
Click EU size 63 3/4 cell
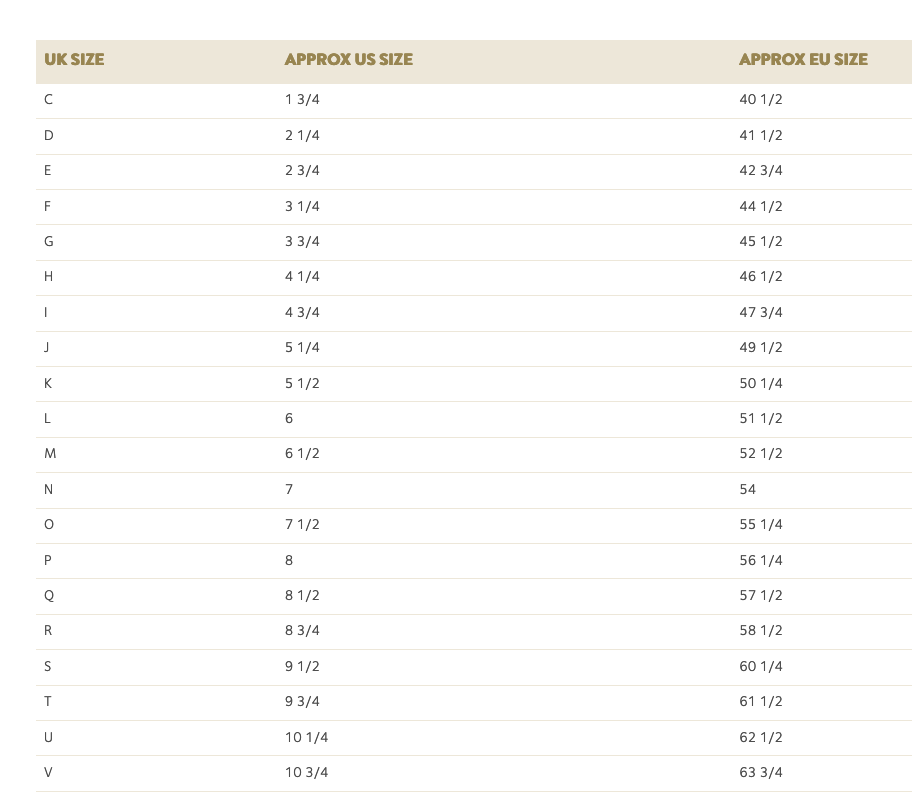pyautogui.click(x=761, y=773)
